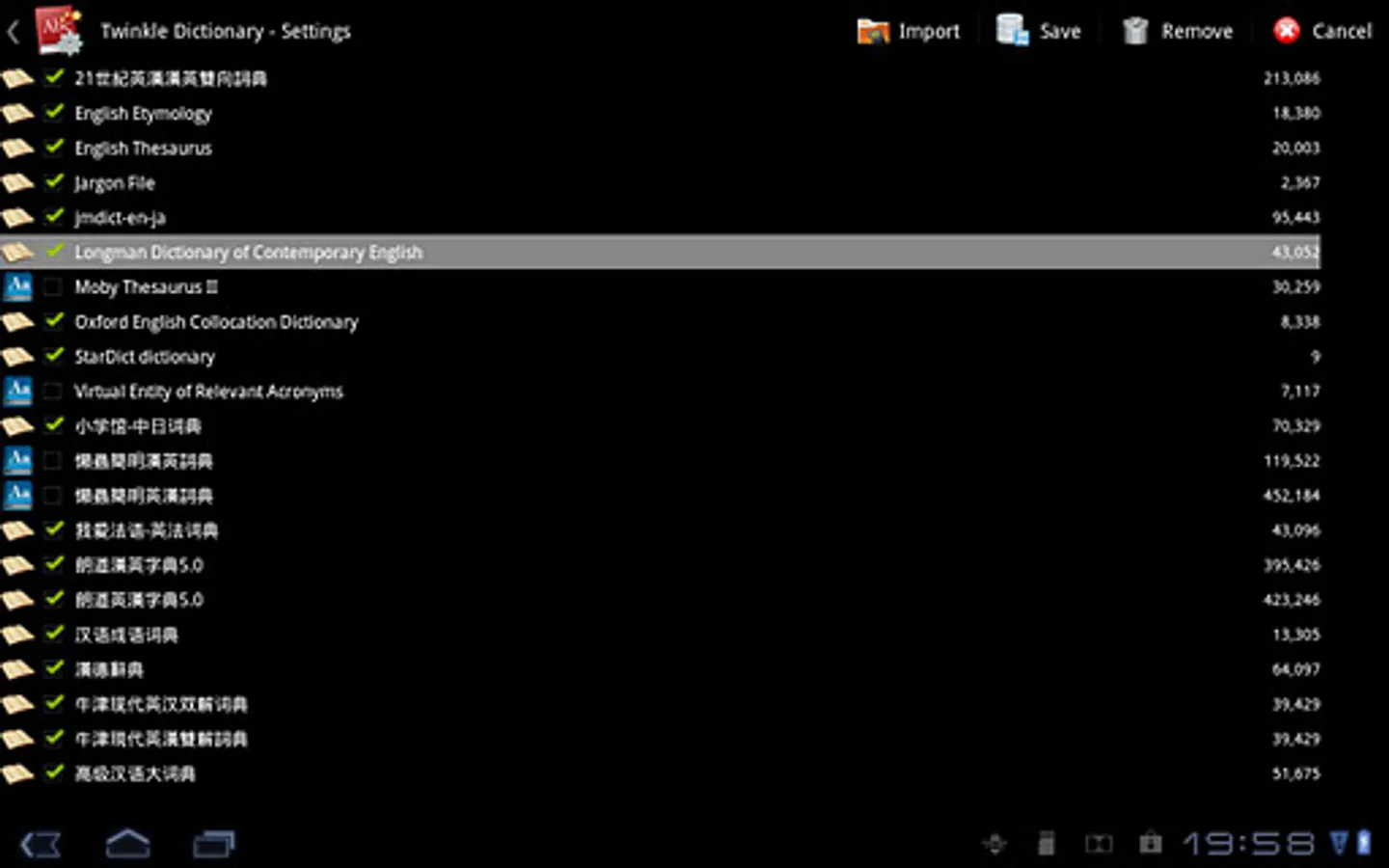
Task: Click book icon beside Jargon File
Action: tap(17, 183)
